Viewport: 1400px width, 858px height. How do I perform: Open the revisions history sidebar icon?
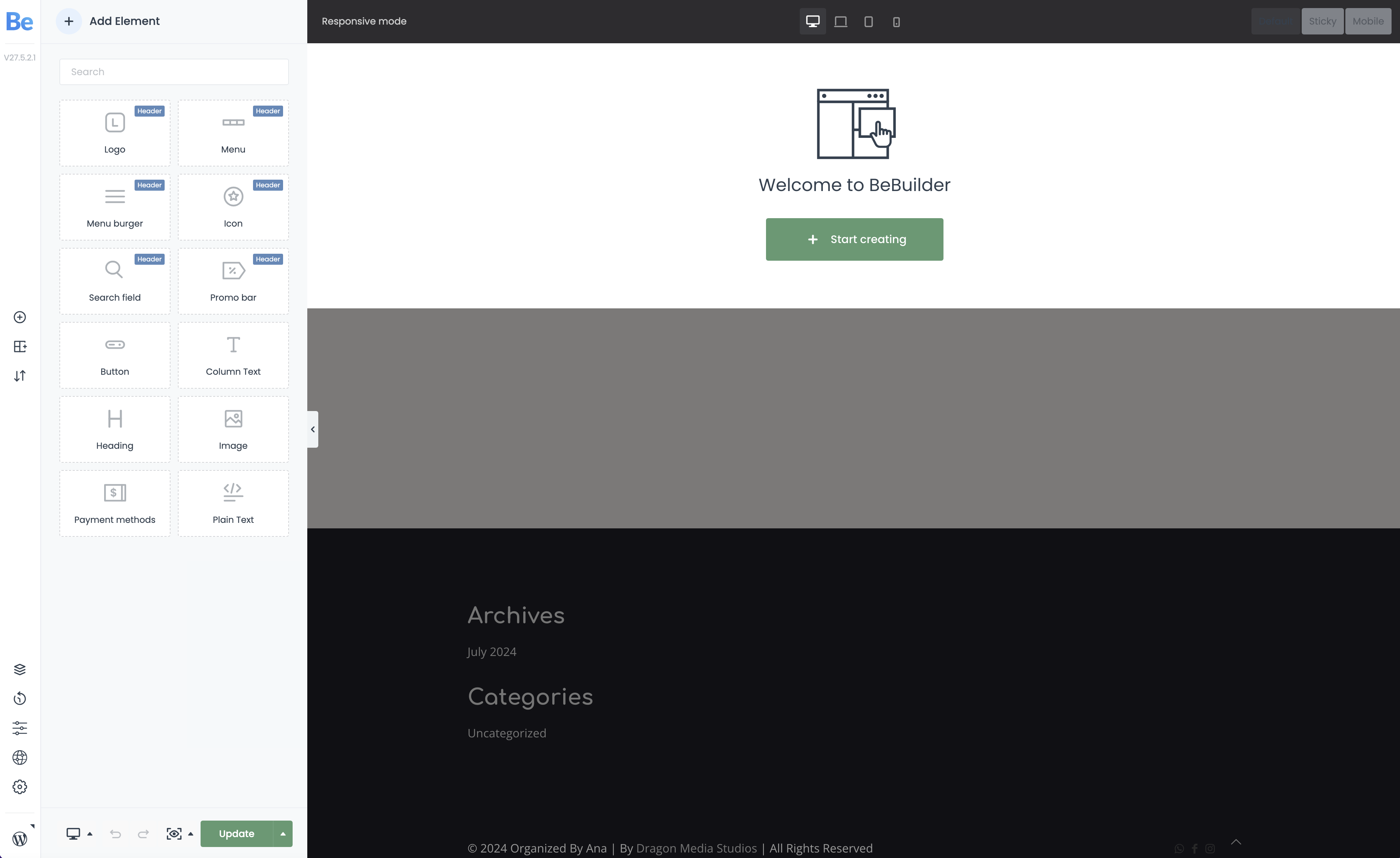20,699
